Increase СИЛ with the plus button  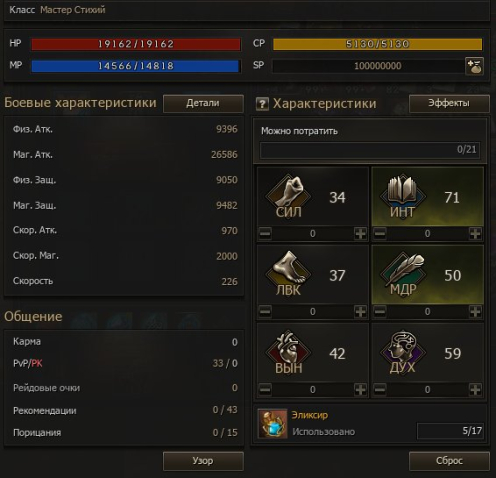pos(360,234)
